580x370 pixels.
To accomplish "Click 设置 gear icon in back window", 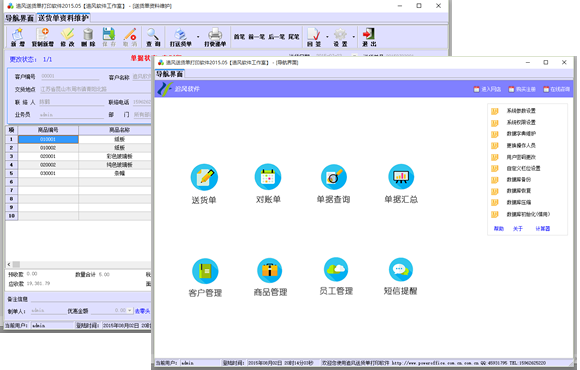I will pos(340,37).
